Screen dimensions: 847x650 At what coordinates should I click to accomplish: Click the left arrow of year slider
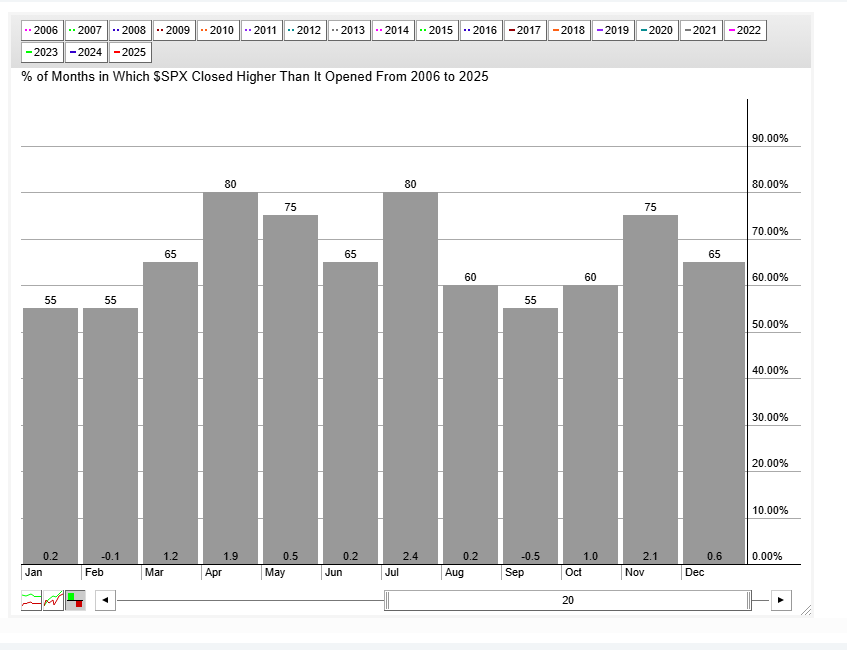click(105, 601)
